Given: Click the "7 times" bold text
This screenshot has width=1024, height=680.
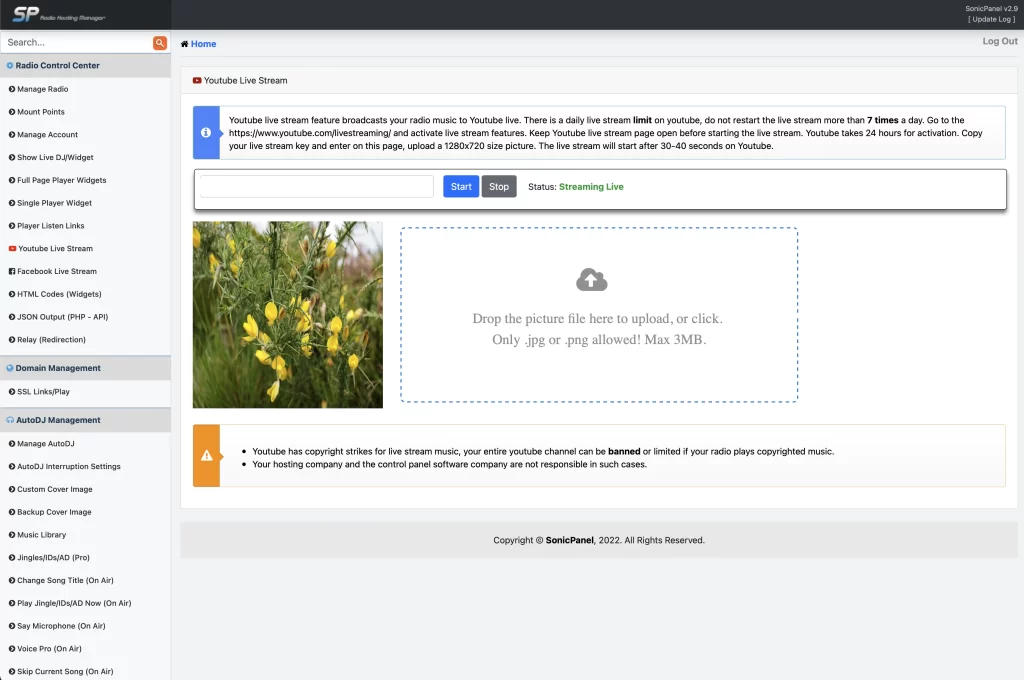Looking at the screenshot, I should [882, 120].
